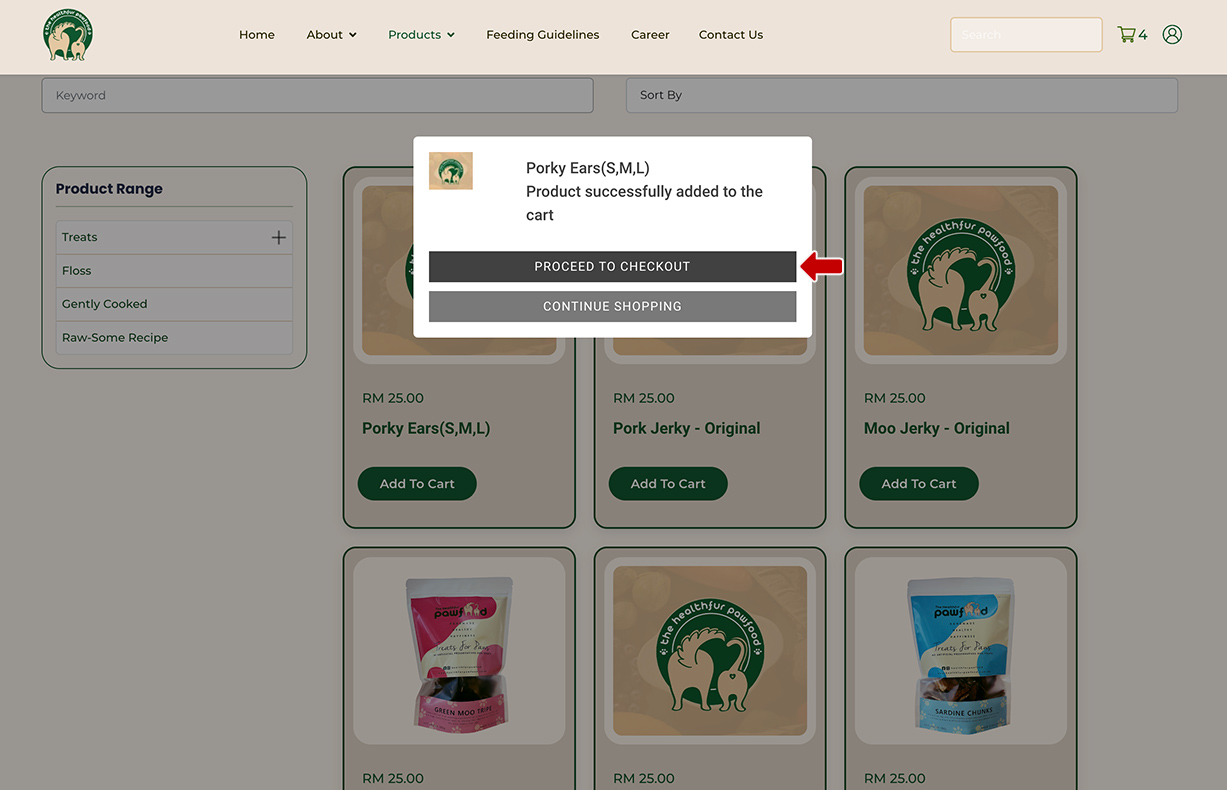Screen dimensions: 1227x790
Task: Click the Healthfur Pawfood logo in header
Action: 68,35
